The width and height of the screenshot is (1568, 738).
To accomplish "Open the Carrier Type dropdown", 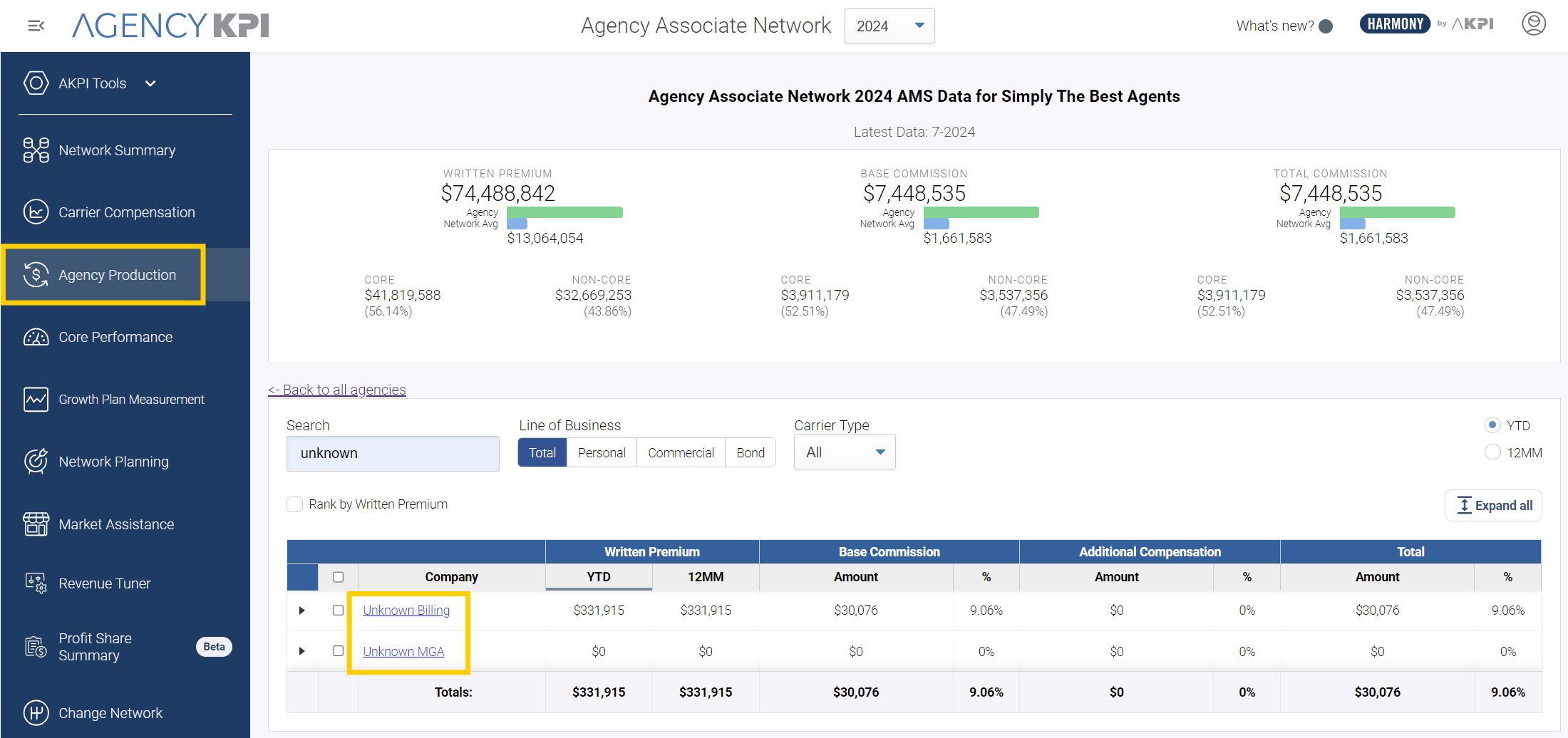I will pos(845,452).
